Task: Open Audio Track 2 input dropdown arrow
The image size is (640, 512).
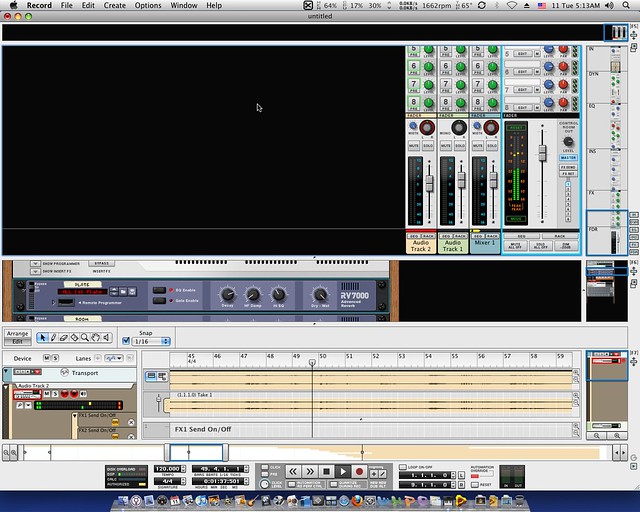Action: pyautogui.click(x=28, y=405)
